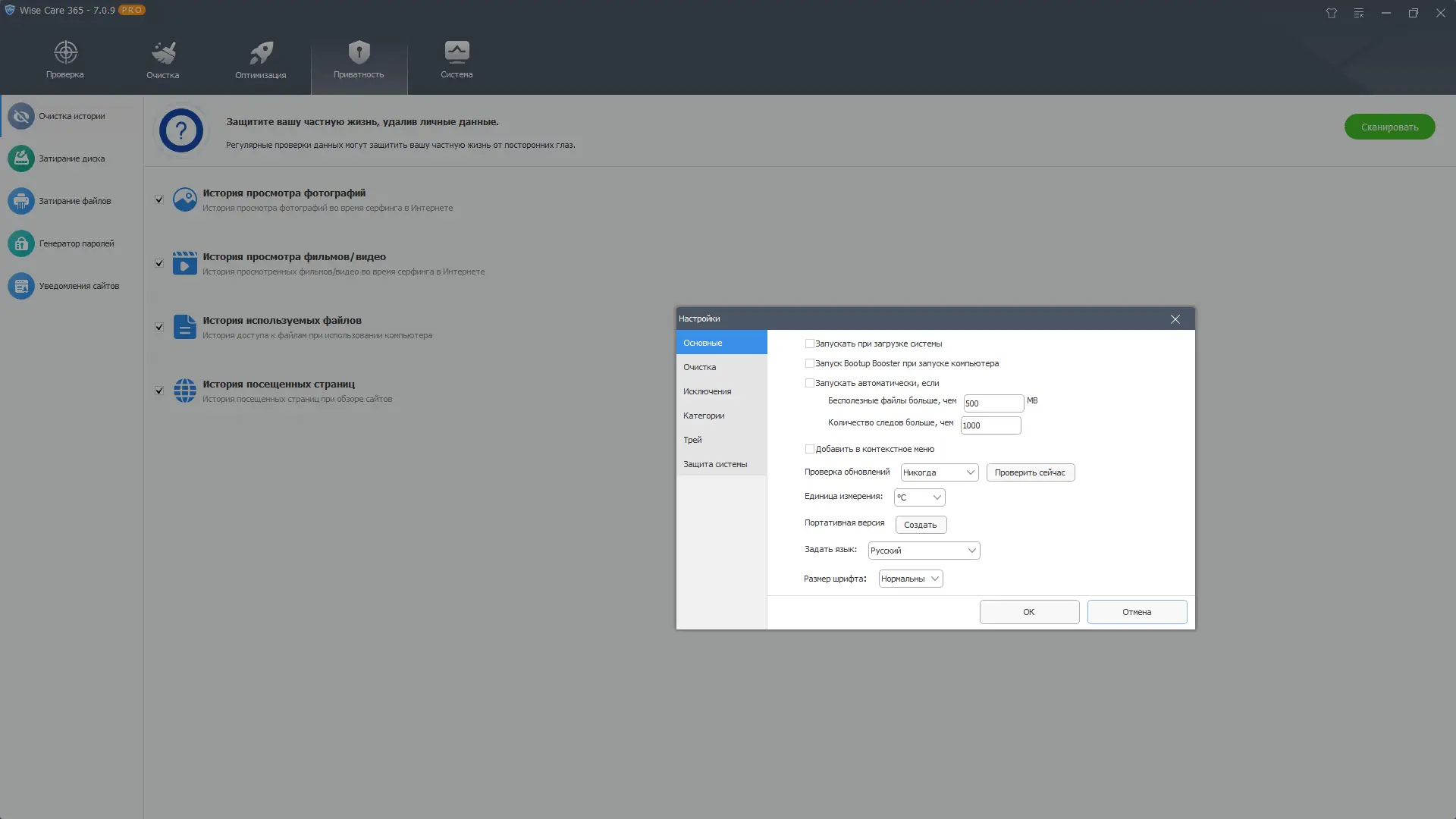Open the Проверка section icon
This screenshot has height=819, width=1456.
click(x=64, y=59)
